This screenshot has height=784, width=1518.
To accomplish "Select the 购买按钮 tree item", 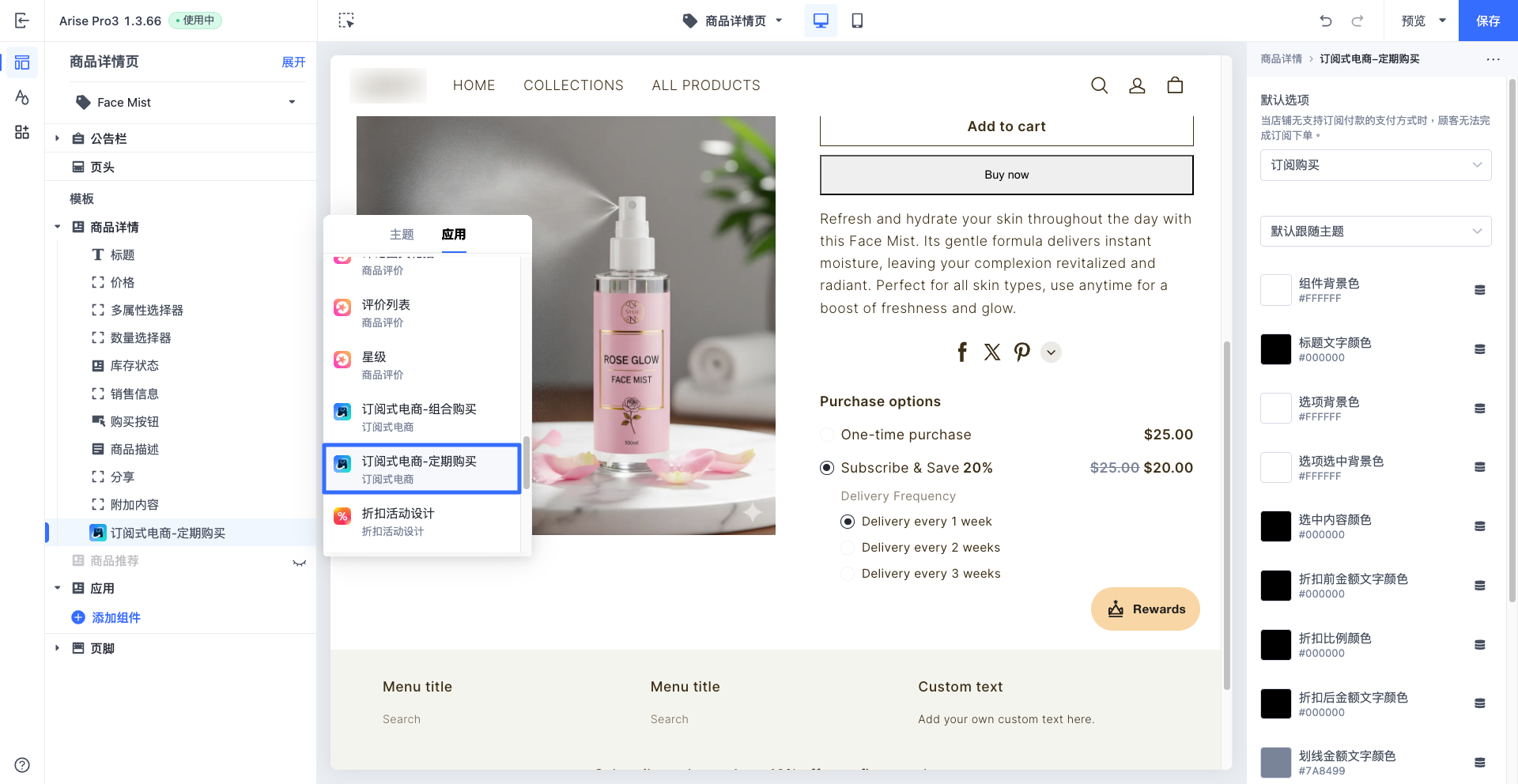I will click(x=134, y=422).
